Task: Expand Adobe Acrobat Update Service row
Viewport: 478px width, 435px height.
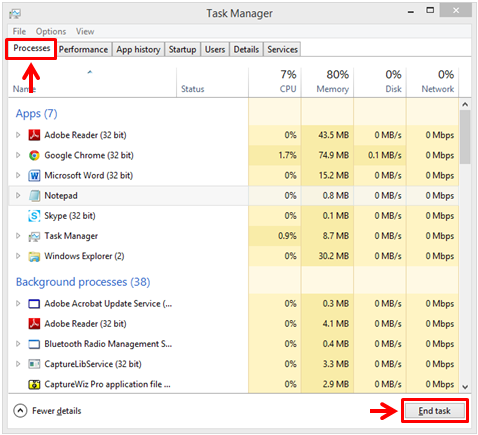Action: (18, 304)
